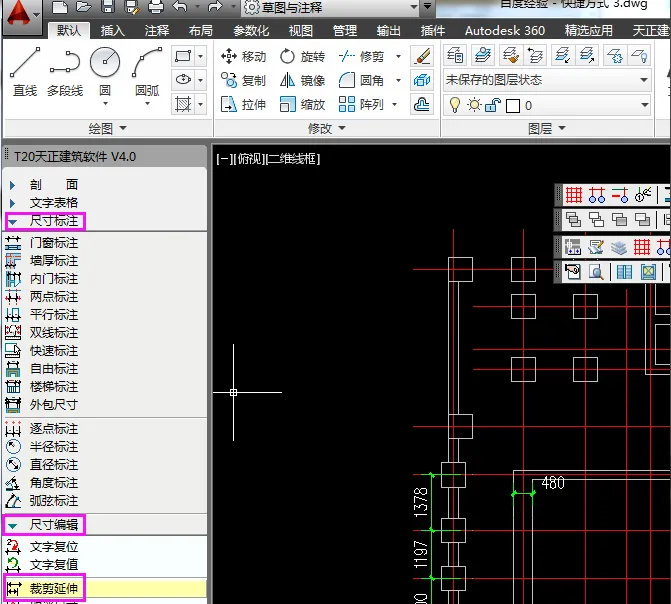Open the AutoCAD application menu button
Viewport: 671px width, 604px height.
click(x=21, y=16)
